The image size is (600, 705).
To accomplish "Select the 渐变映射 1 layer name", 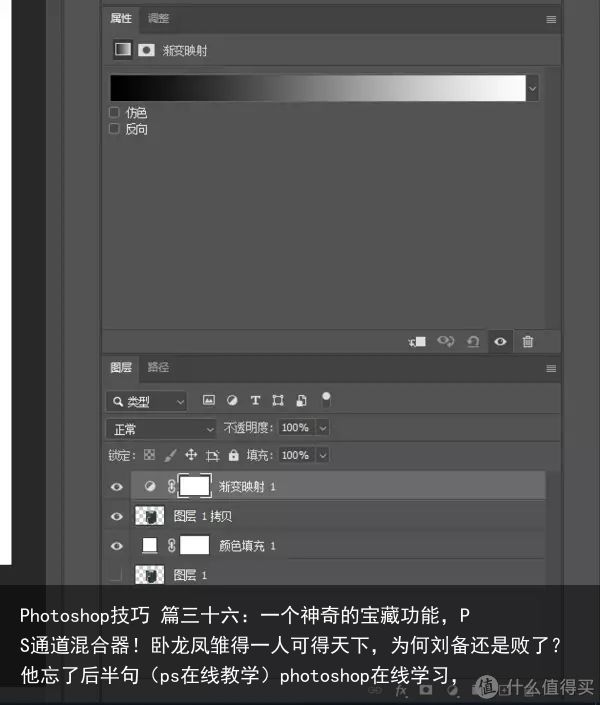I will (247, 486).
